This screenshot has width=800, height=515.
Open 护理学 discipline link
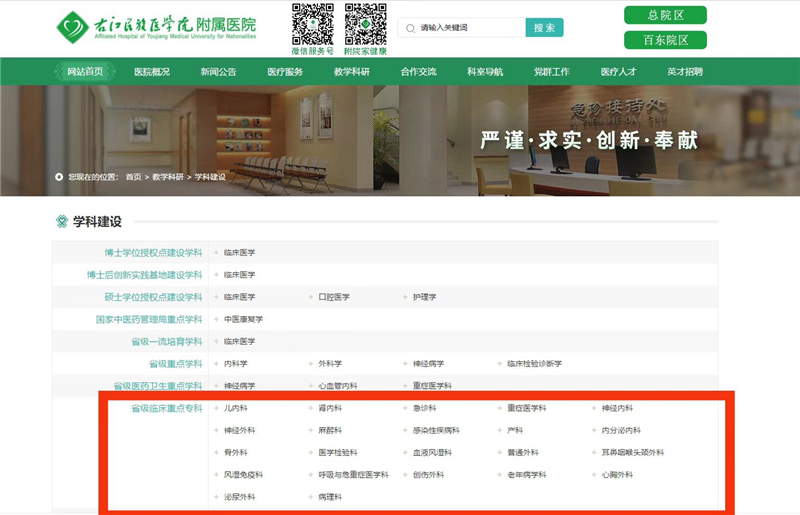[424, 297]
